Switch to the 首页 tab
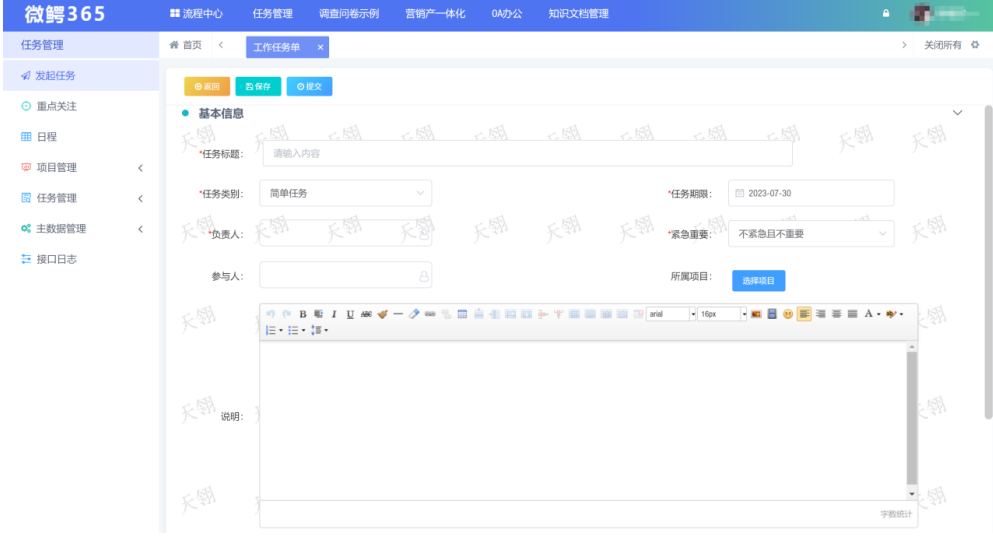The image size is (993, 547). pos(186,46)
